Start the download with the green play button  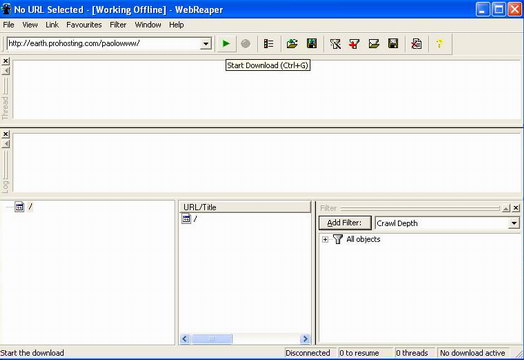click(226, 43)
